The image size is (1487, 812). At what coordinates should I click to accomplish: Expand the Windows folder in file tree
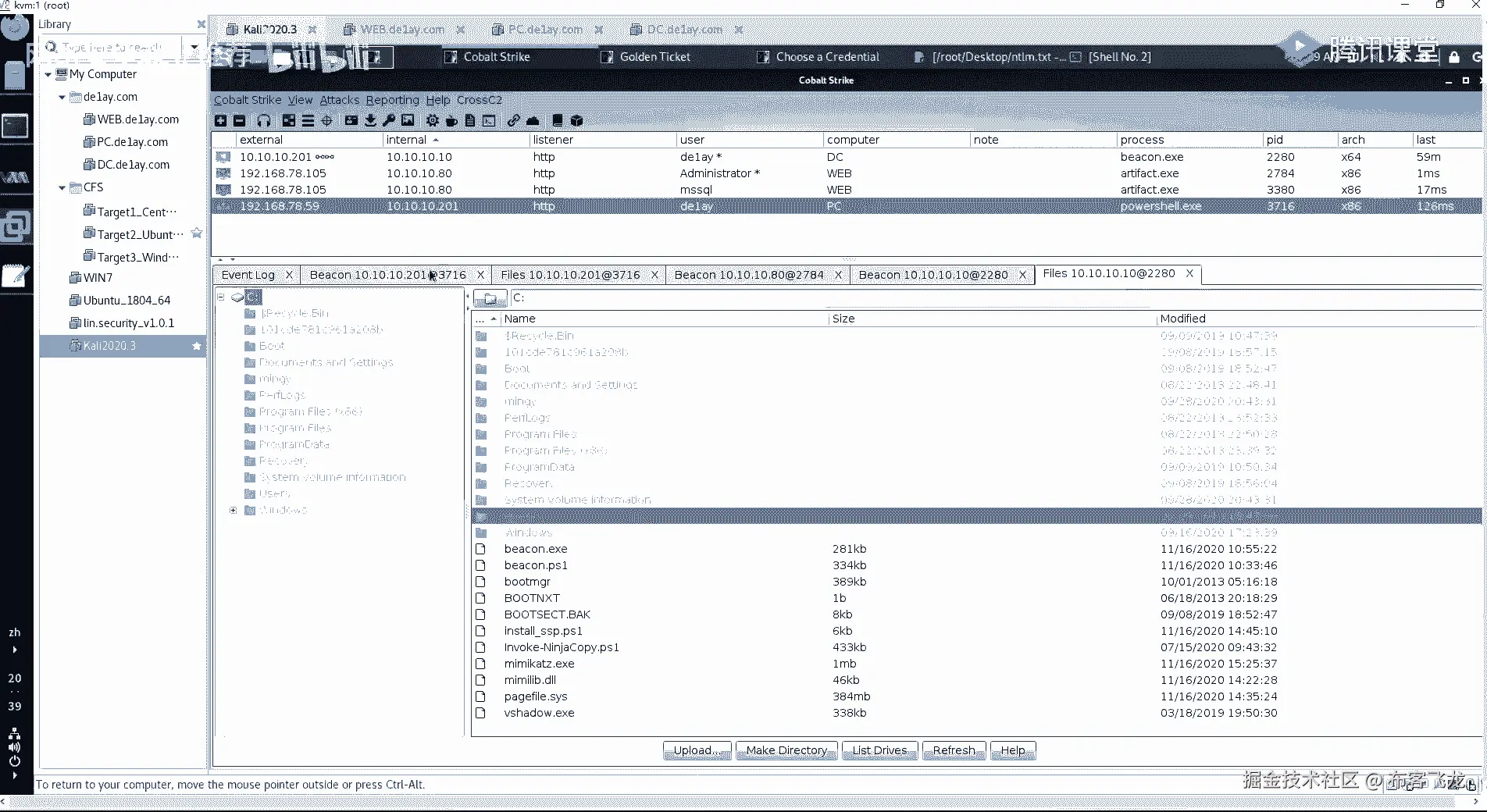[234, 510]
